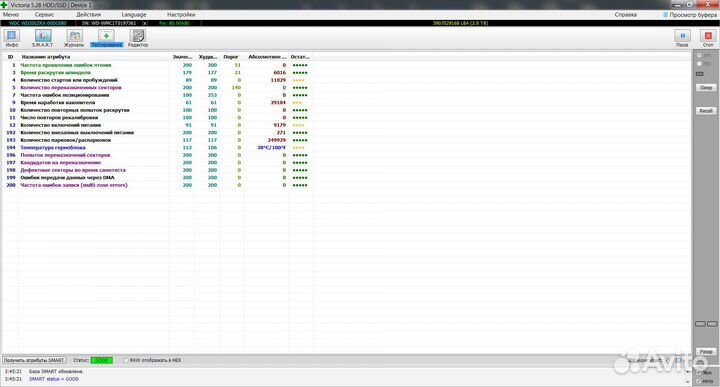Open Просмотр буфера buffer viewer

pos(690,15)
